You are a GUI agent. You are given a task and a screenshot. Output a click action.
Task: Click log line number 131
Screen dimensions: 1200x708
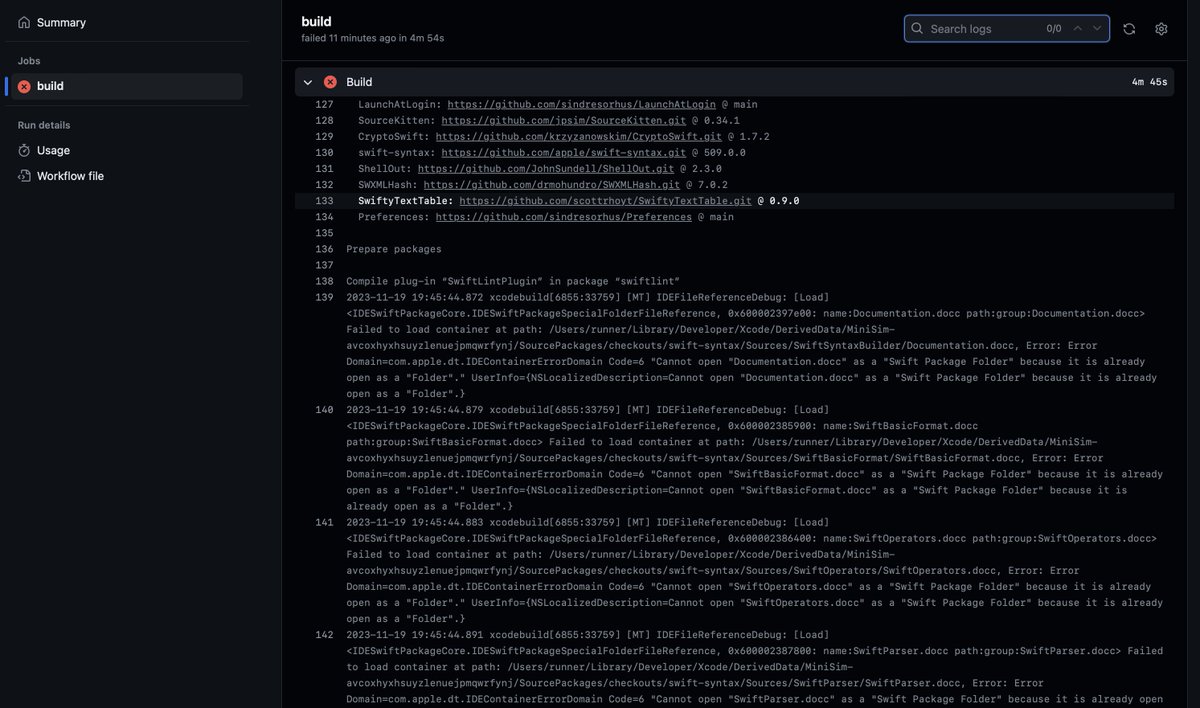[x=324, y=168]
